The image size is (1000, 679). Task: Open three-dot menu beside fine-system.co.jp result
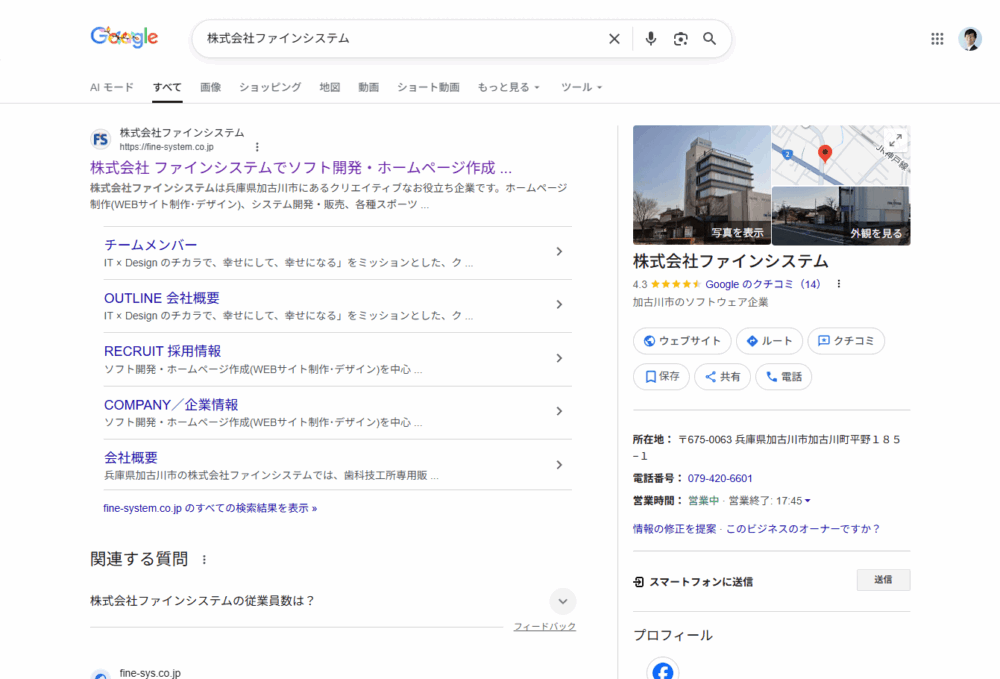(x=257, y=147)
